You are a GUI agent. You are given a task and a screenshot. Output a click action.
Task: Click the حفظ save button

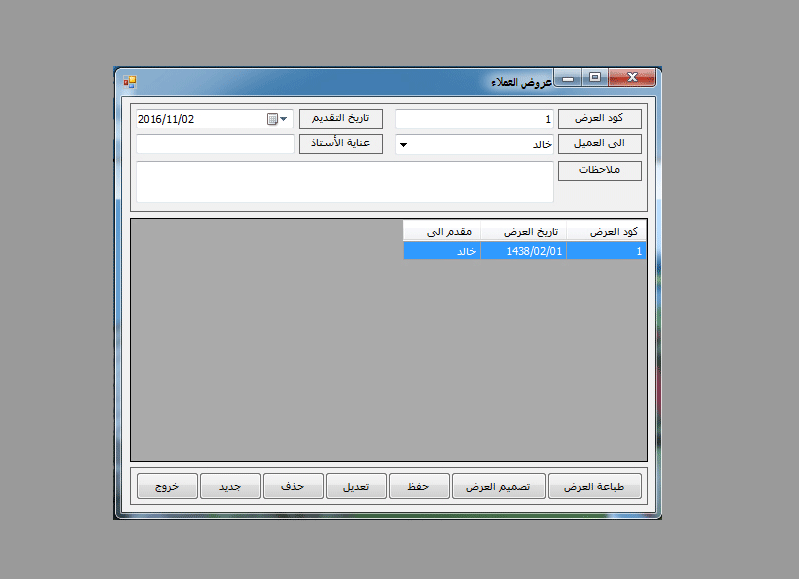(x=419, y=486)
